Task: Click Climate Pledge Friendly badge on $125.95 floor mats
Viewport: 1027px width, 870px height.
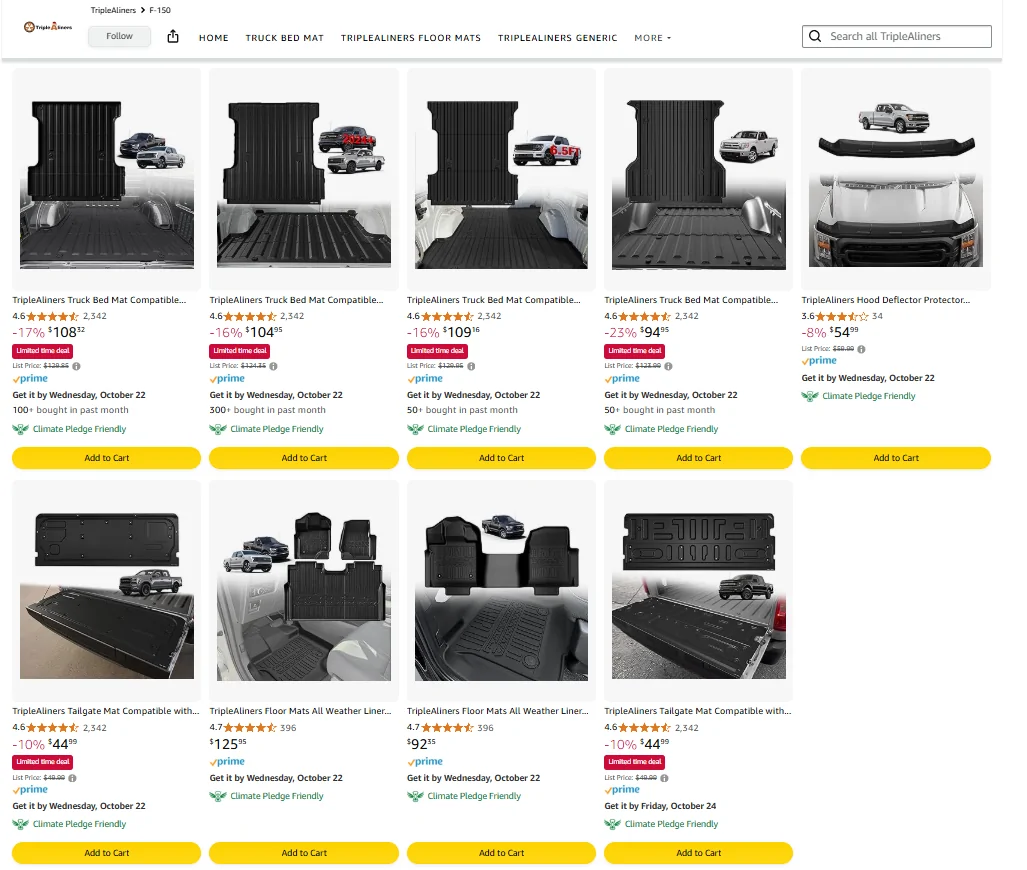Action: click(267, 796)
